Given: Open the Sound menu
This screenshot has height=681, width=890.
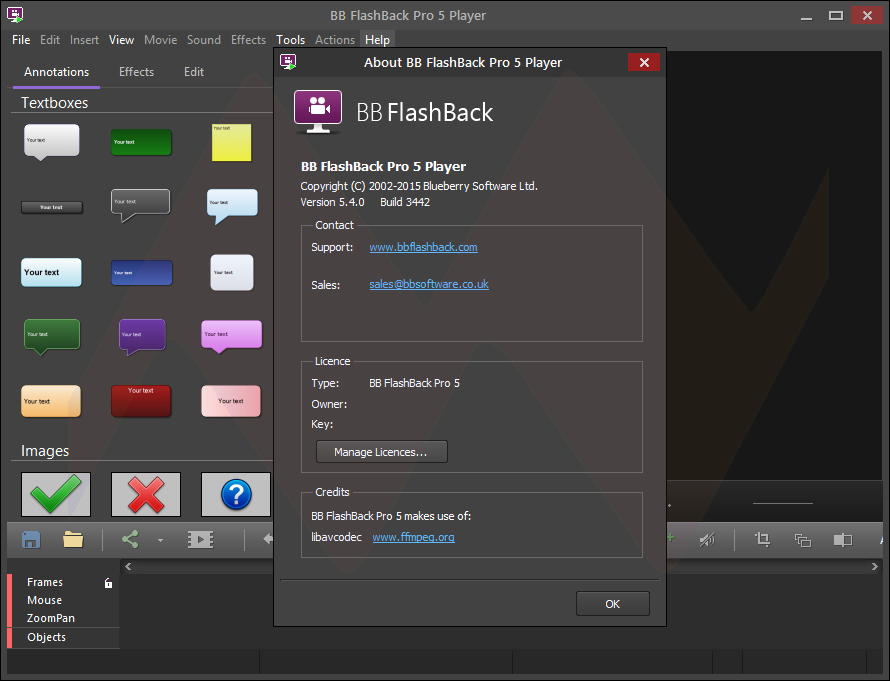Looking at the screenshot, I should (204, 40).
